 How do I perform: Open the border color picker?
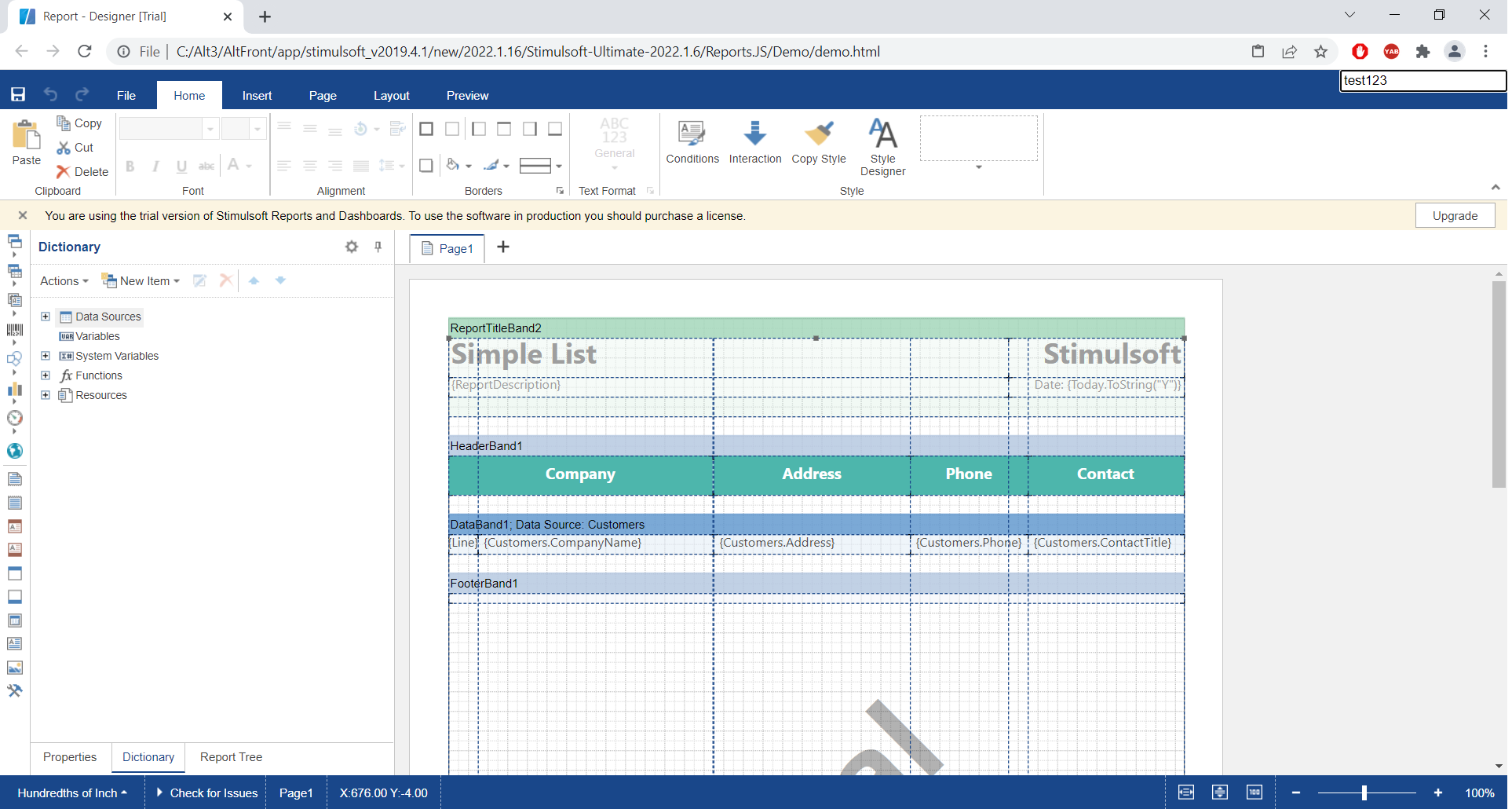496,166
